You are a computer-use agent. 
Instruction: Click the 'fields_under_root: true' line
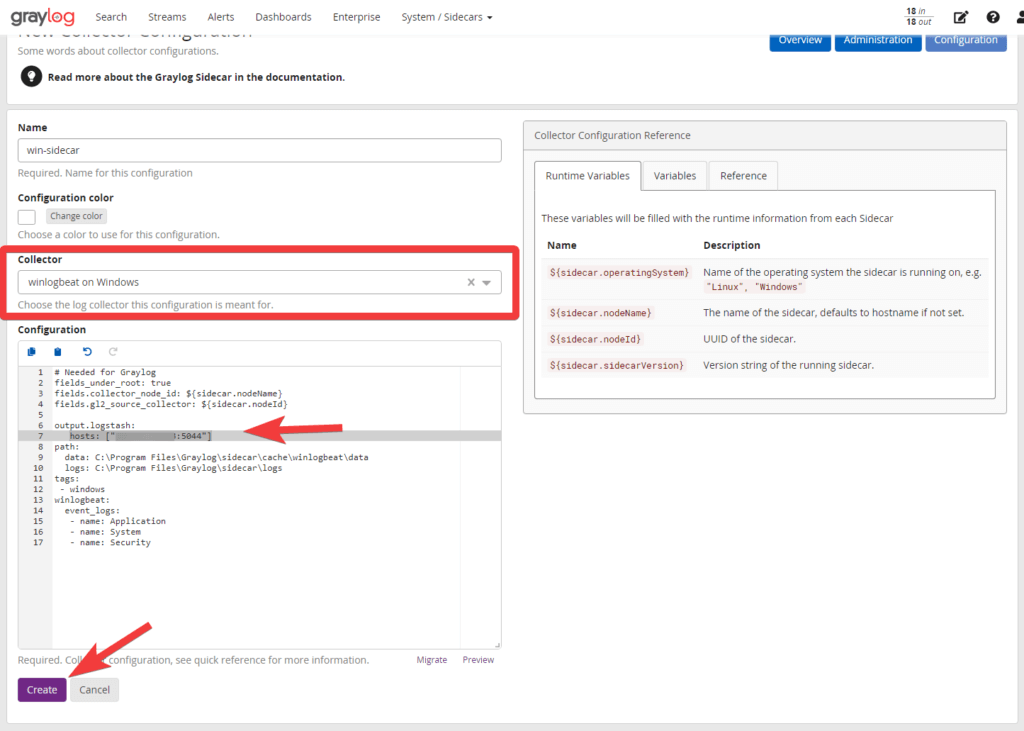112,383
